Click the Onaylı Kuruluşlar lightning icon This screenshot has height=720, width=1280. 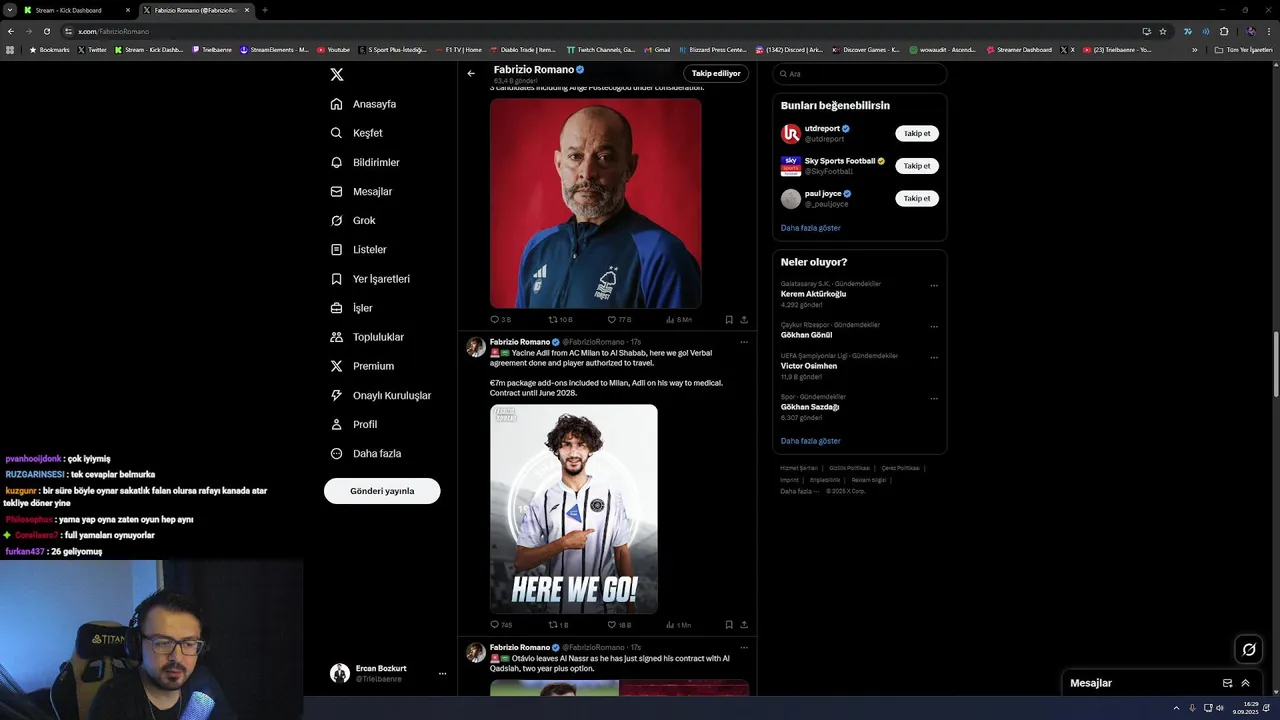point(337,395)
